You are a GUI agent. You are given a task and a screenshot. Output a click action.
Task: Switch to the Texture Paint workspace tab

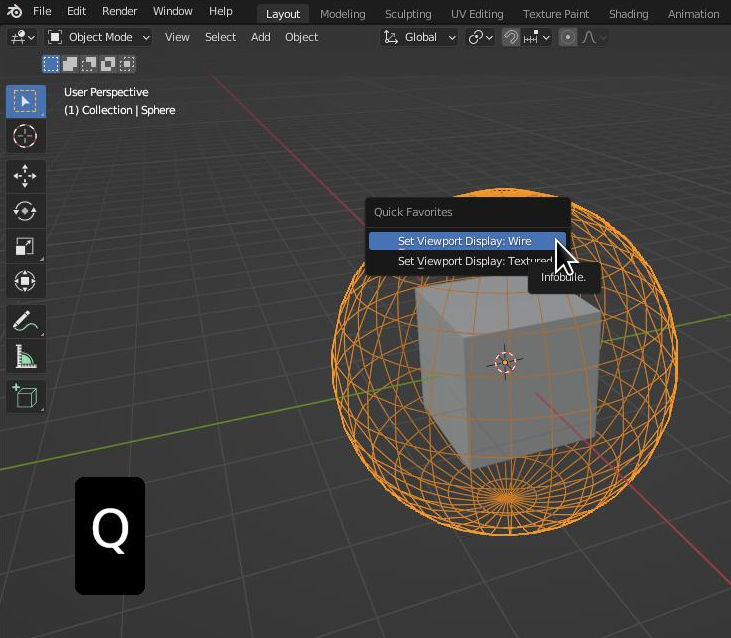tap(556, 14)
